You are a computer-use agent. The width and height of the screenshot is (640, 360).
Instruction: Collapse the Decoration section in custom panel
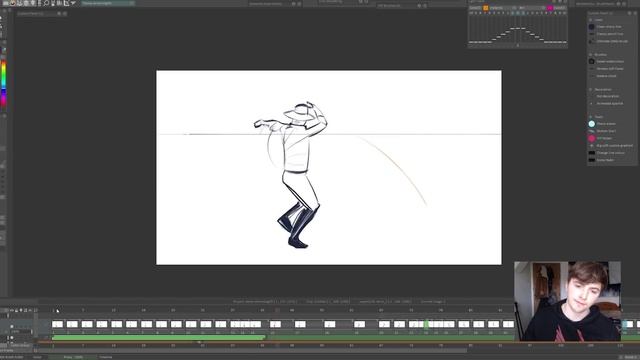(590, 89)
